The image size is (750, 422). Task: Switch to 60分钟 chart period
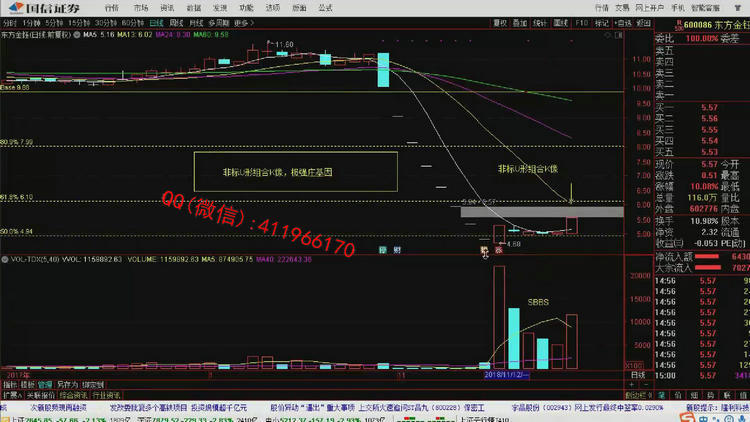pyautogui.click(x=132, y=23)
